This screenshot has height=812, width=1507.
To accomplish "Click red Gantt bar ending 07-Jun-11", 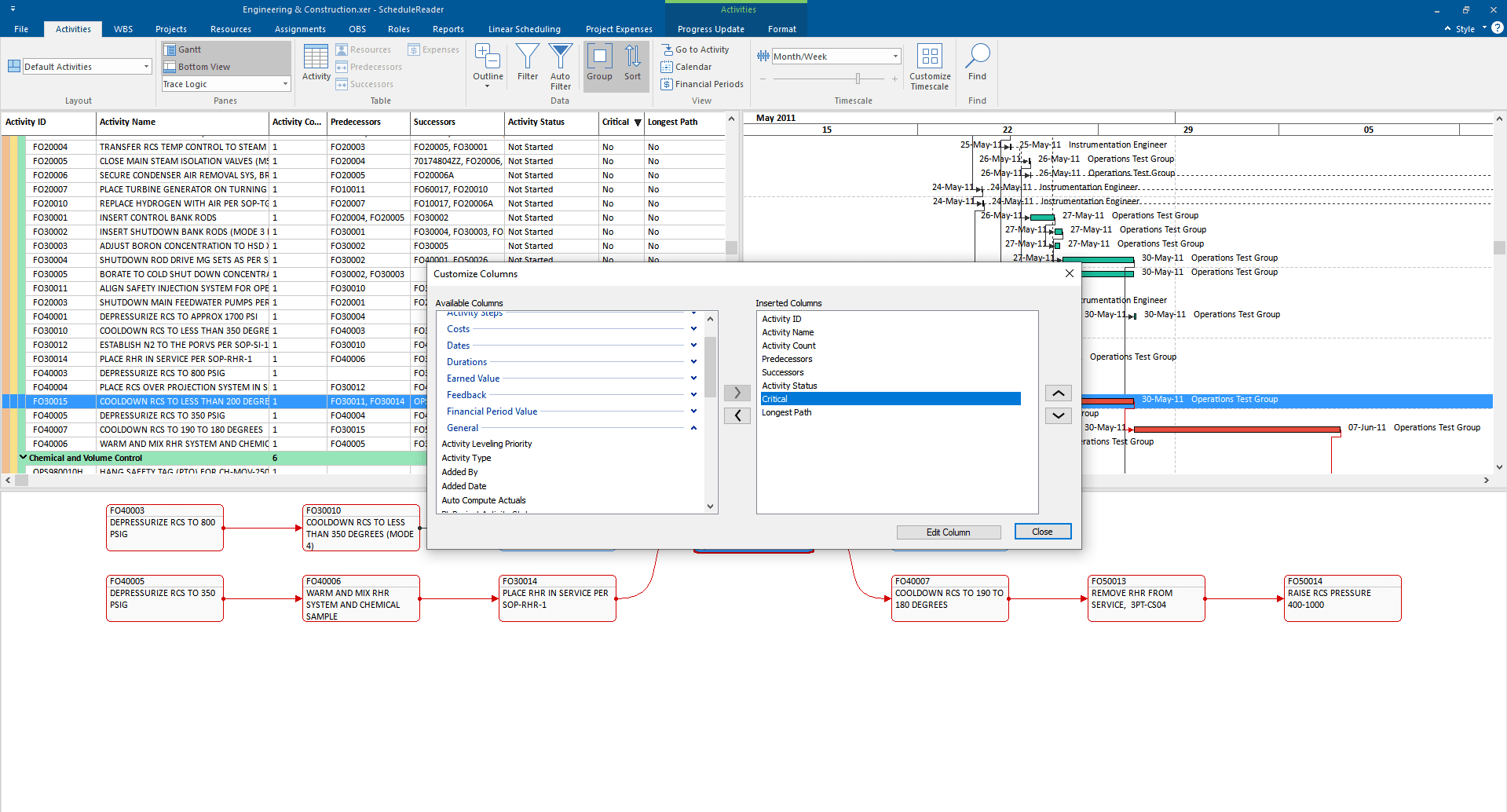I will tap(1237, 430).
